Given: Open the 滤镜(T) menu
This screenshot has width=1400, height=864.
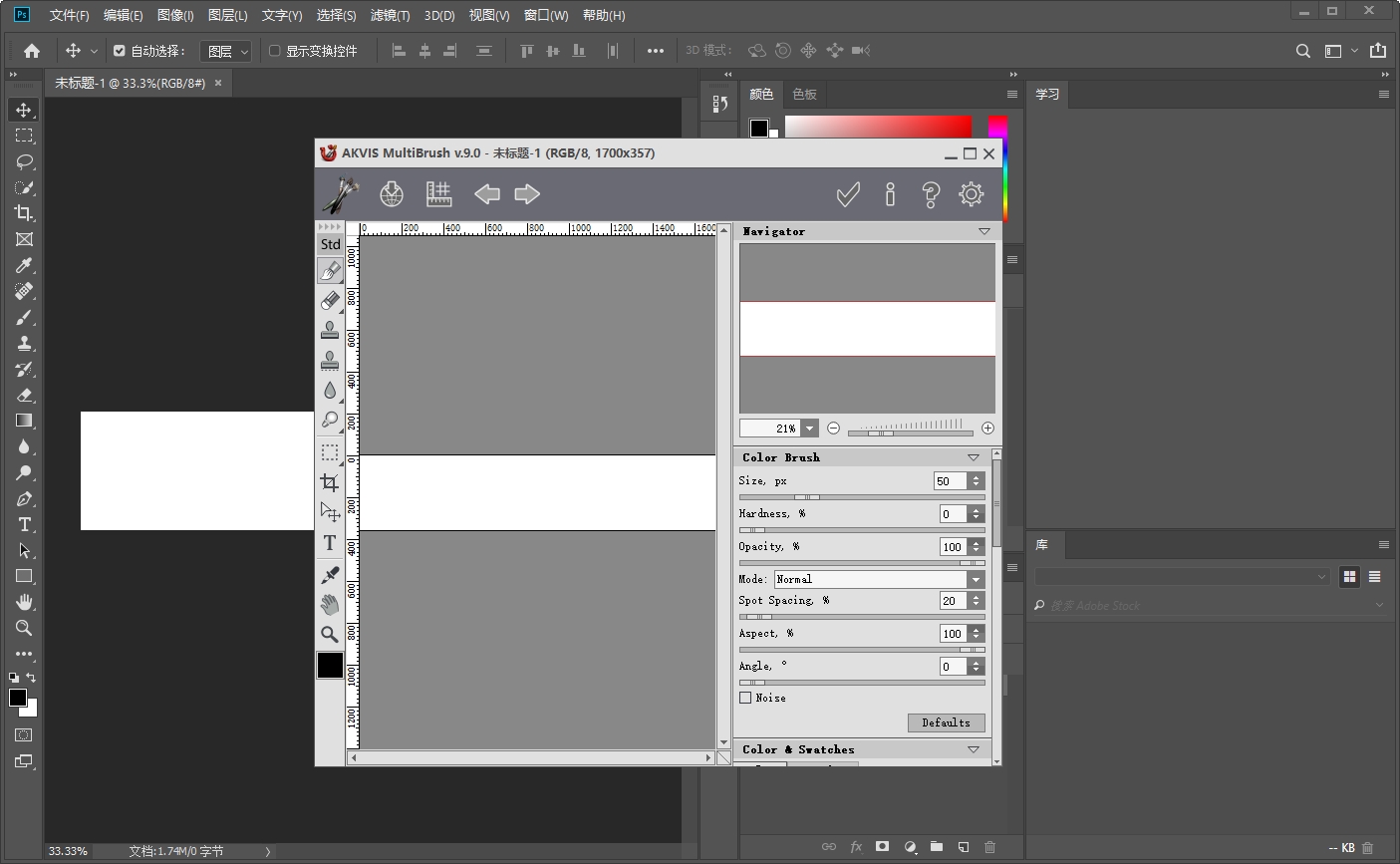Looking at the screenshot, I should 390,15.
